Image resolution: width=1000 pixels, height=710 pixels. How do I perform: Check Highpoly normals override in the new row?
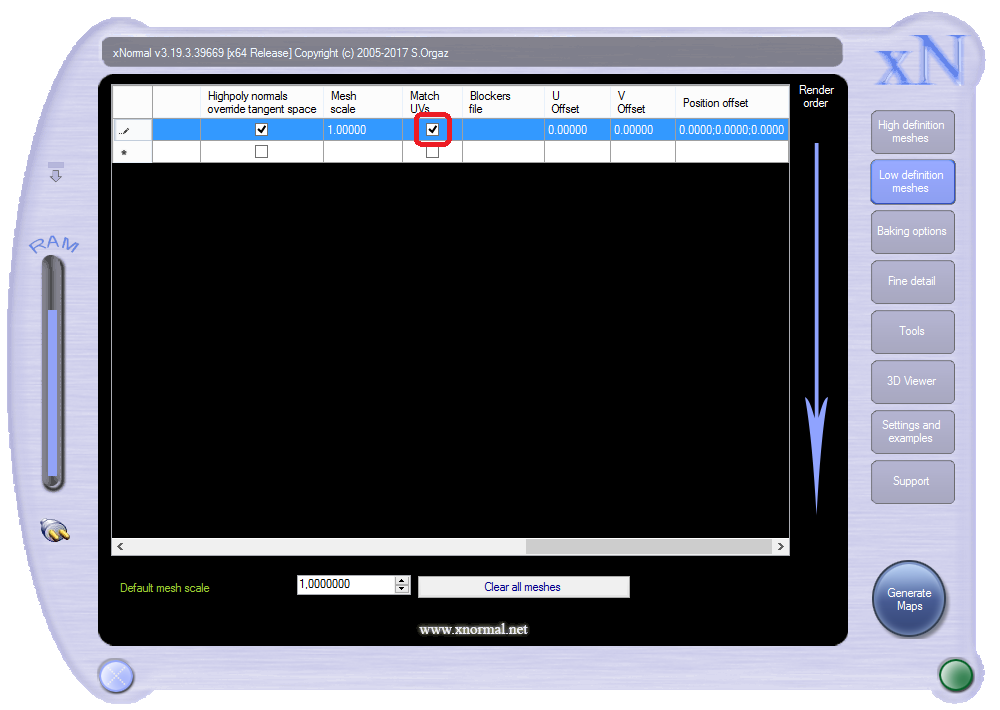262,152
